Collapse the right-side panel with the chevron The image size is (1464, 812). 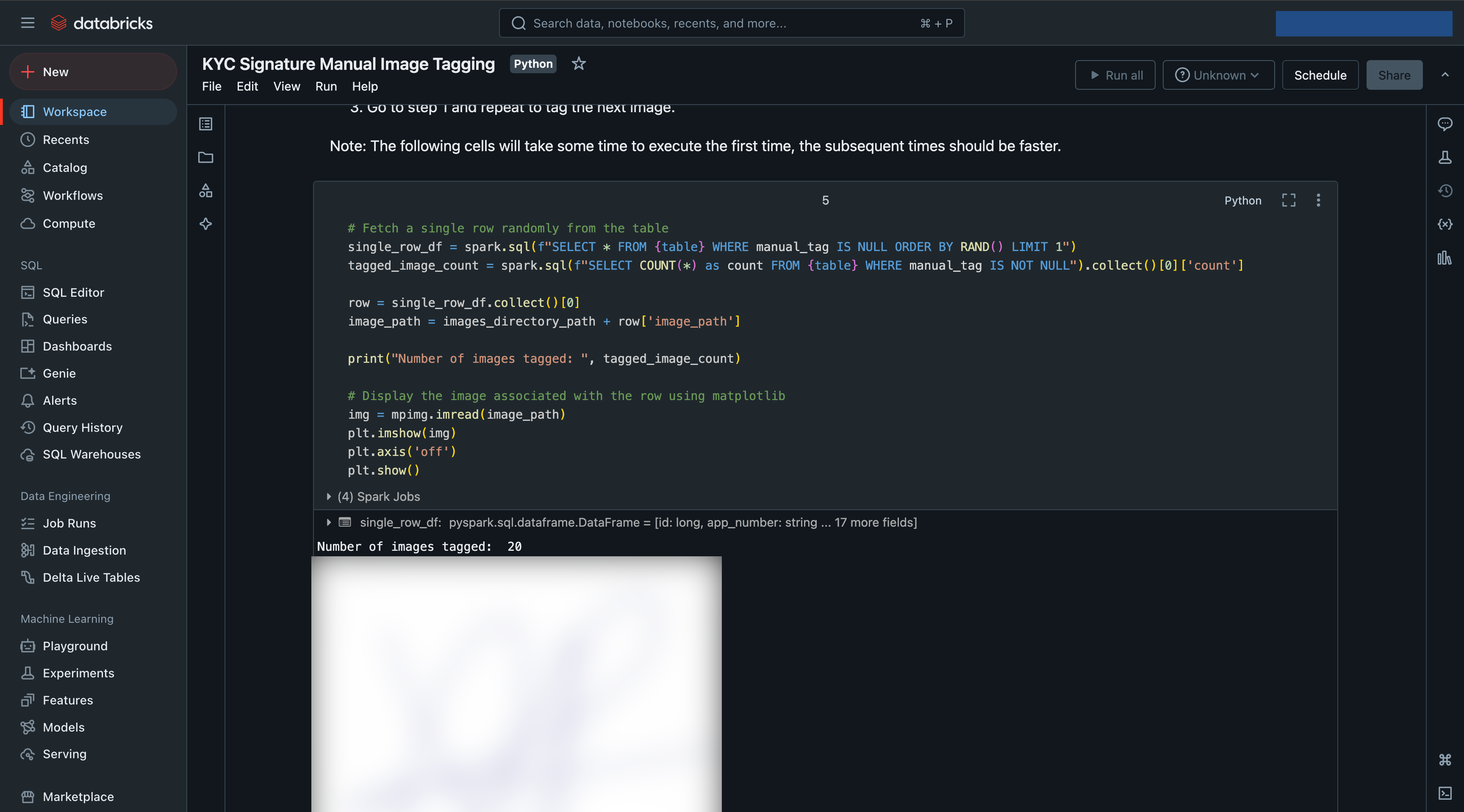[x=1445, y=75]
